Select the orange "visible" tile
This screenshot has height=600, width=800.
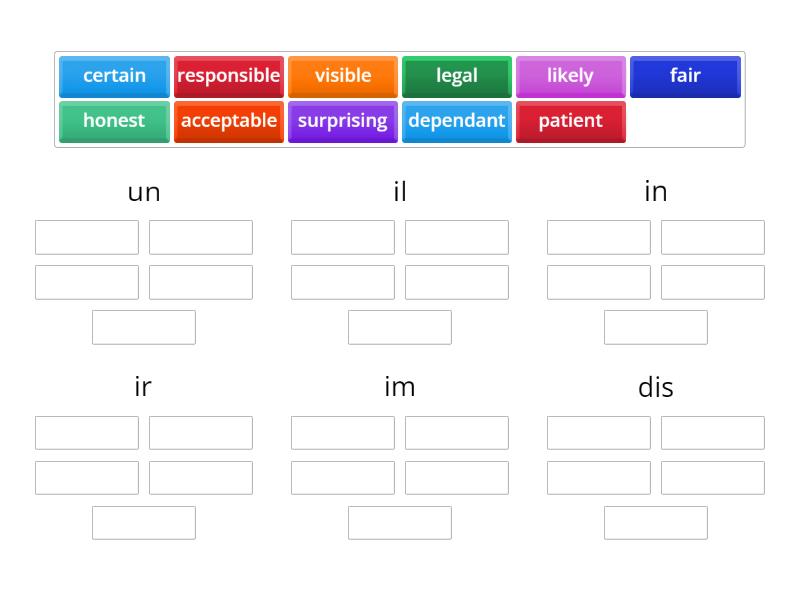pyautogui.click(x=342, y=76)
